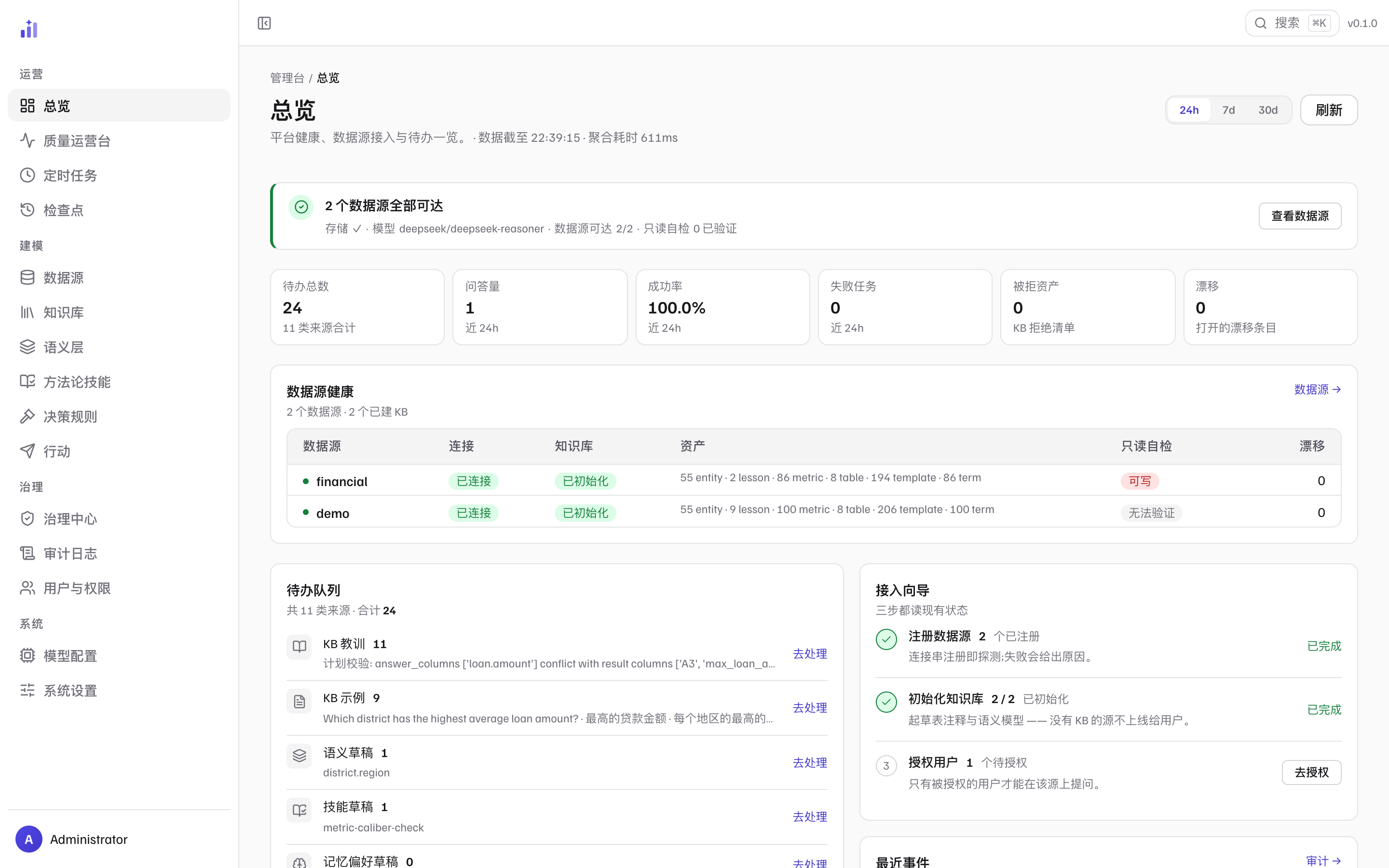Screen dimensions: 1389x868
Task: Click 去处理 for KB 教训
Action: 809,654
